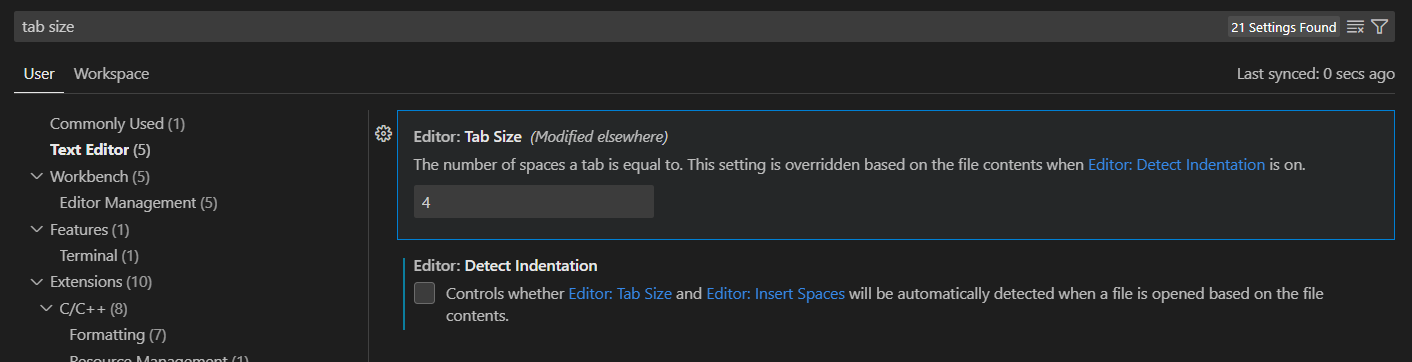
Task: Select Text Editor category
Action: tap(100, 150)
